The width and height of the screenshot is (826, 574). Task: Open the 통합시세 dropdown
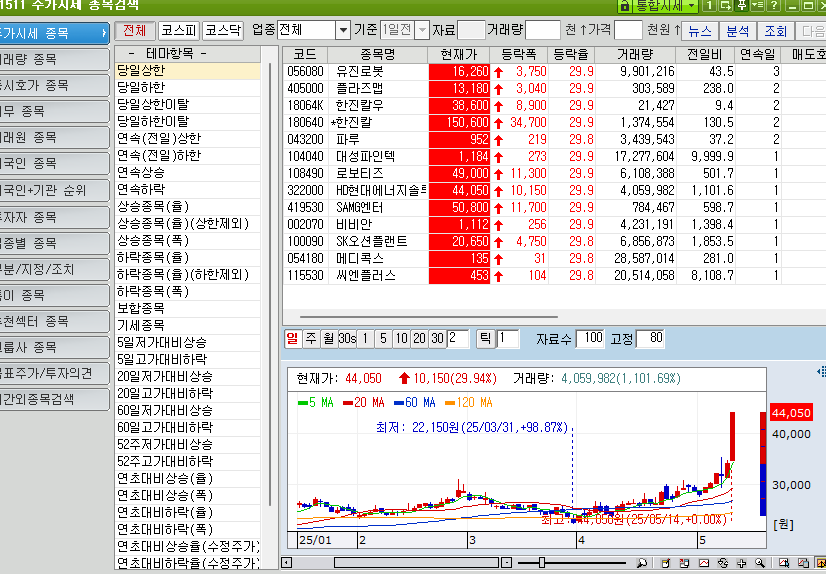point(692,6)
